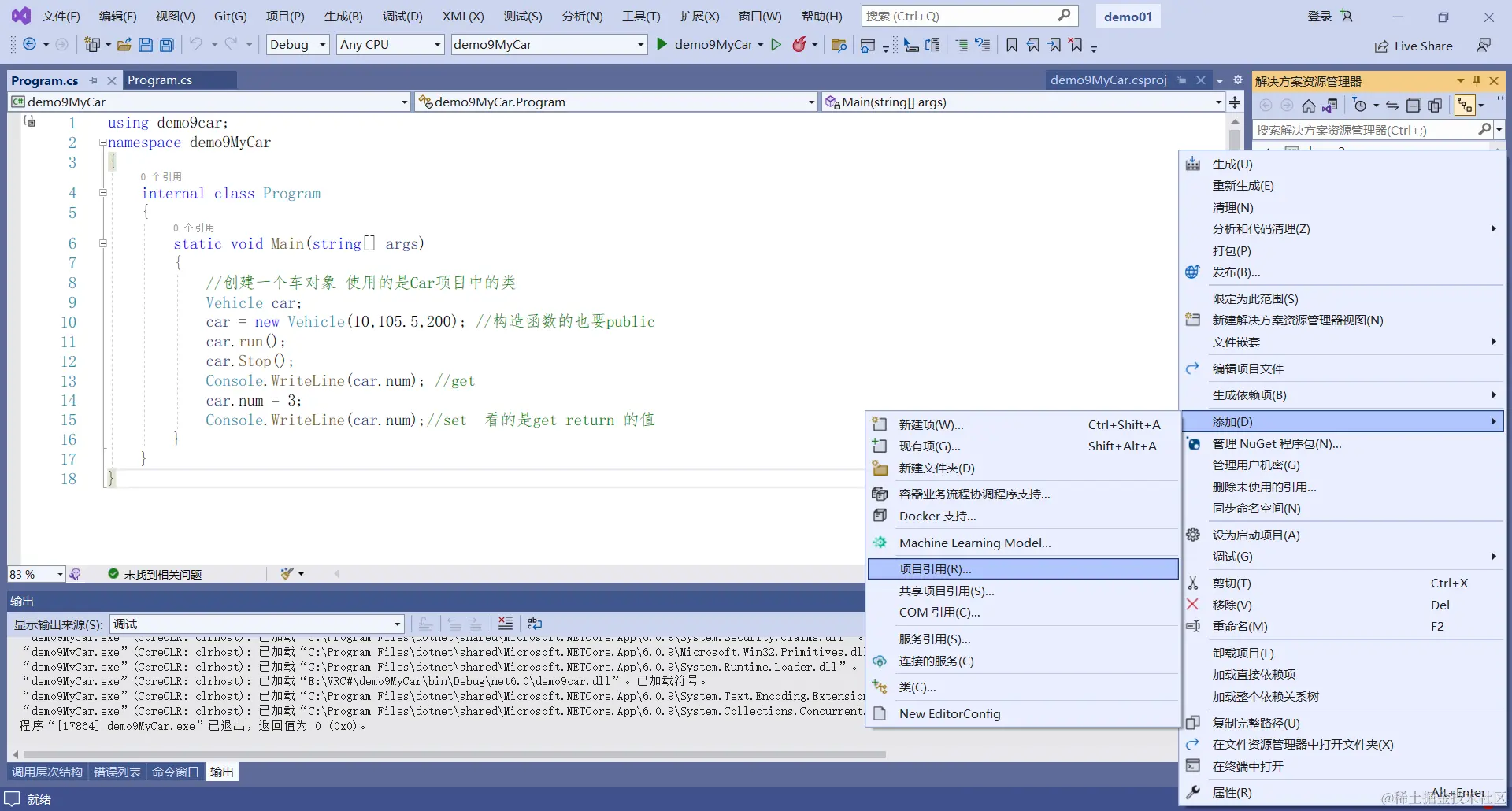Start without debugging using outlined play icon
1512x811 pixels.
(776, 45)
